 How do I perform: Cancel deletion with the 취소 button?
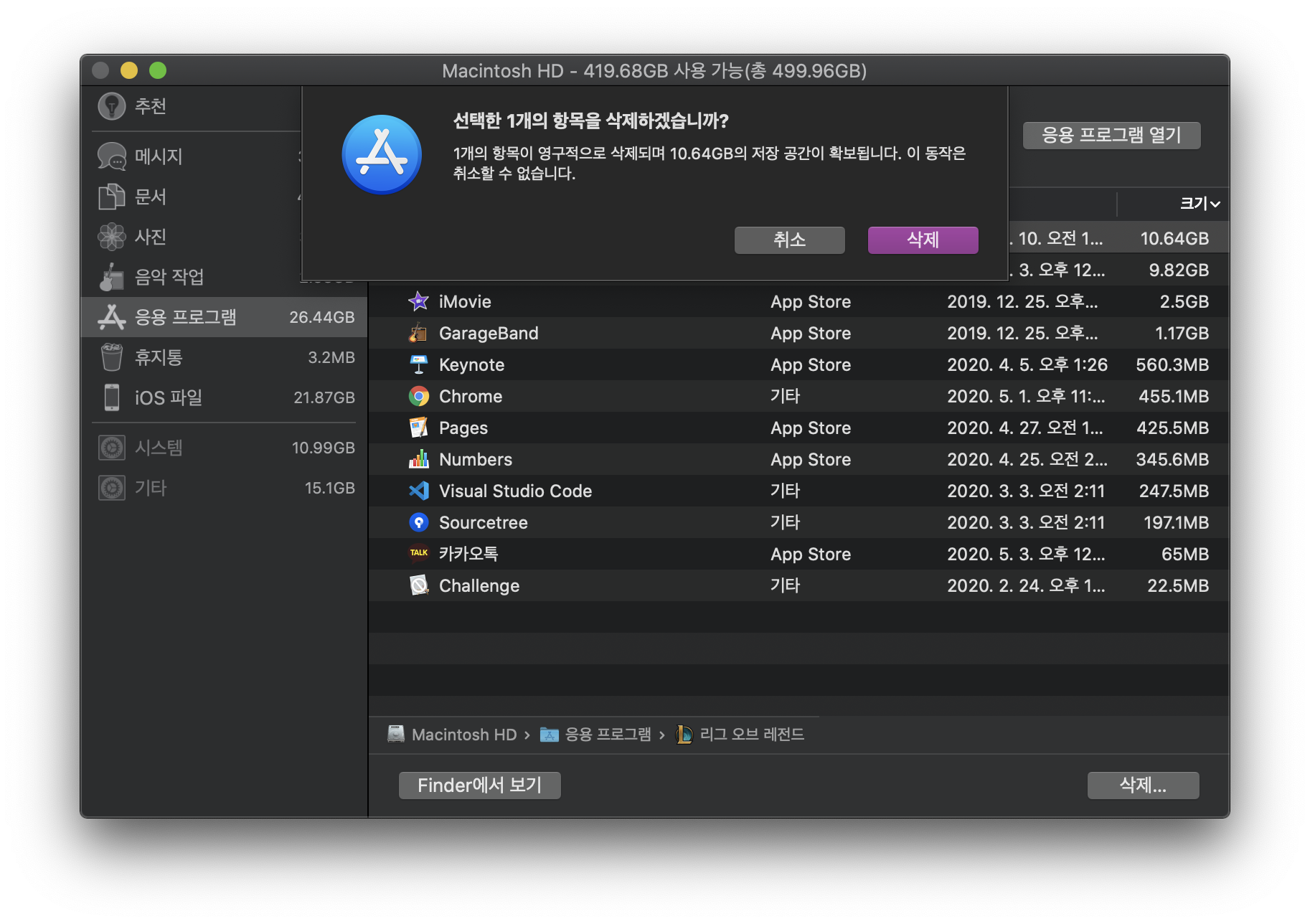tap(789, 240)
